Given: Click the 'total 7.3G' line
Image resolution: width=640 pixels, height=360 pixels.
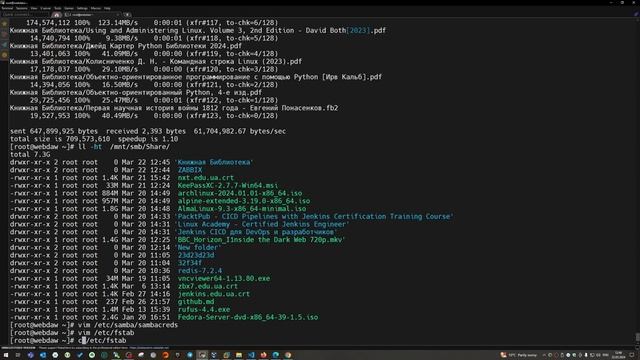Looking at the screenshot, I should click(x=30, y=154).
